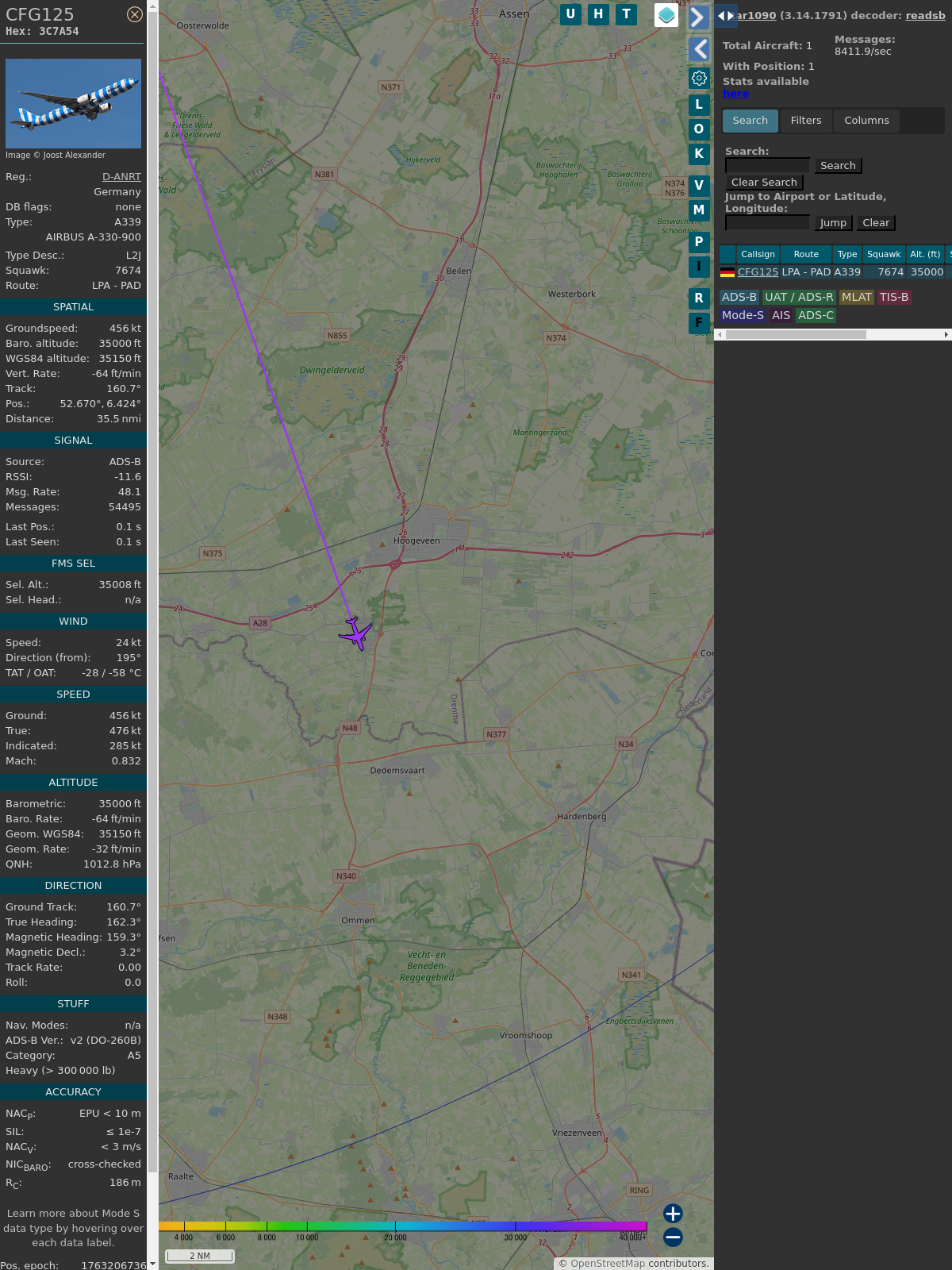Open the stats available 'here' link

click(735, 93)
